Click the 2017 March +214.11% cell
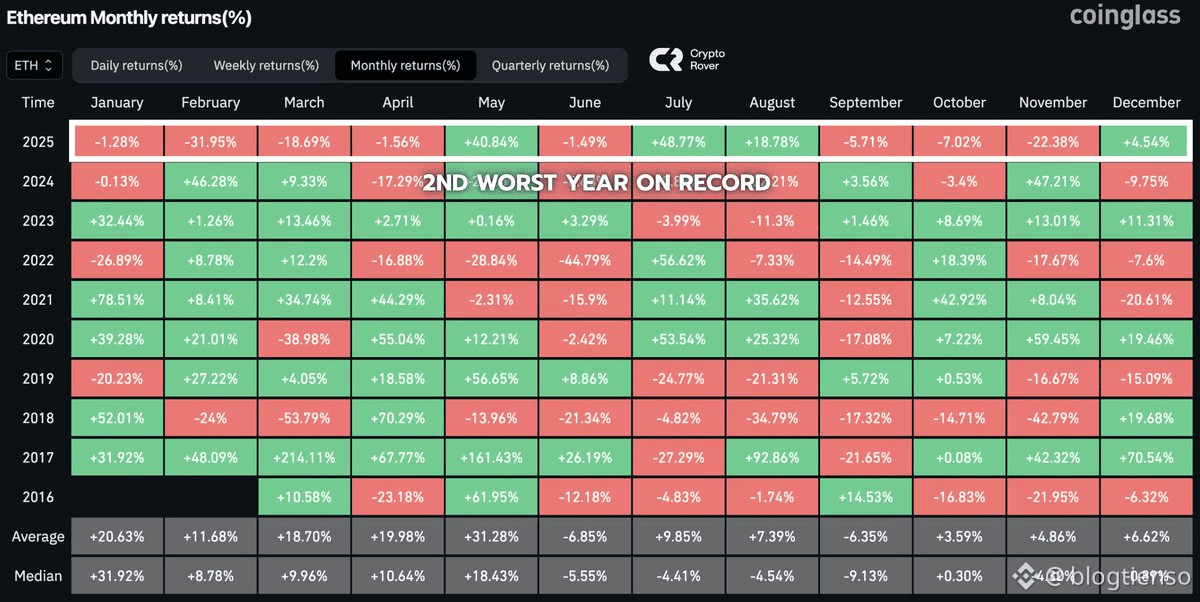This screenshot has width=1200, height=602. 304,457
